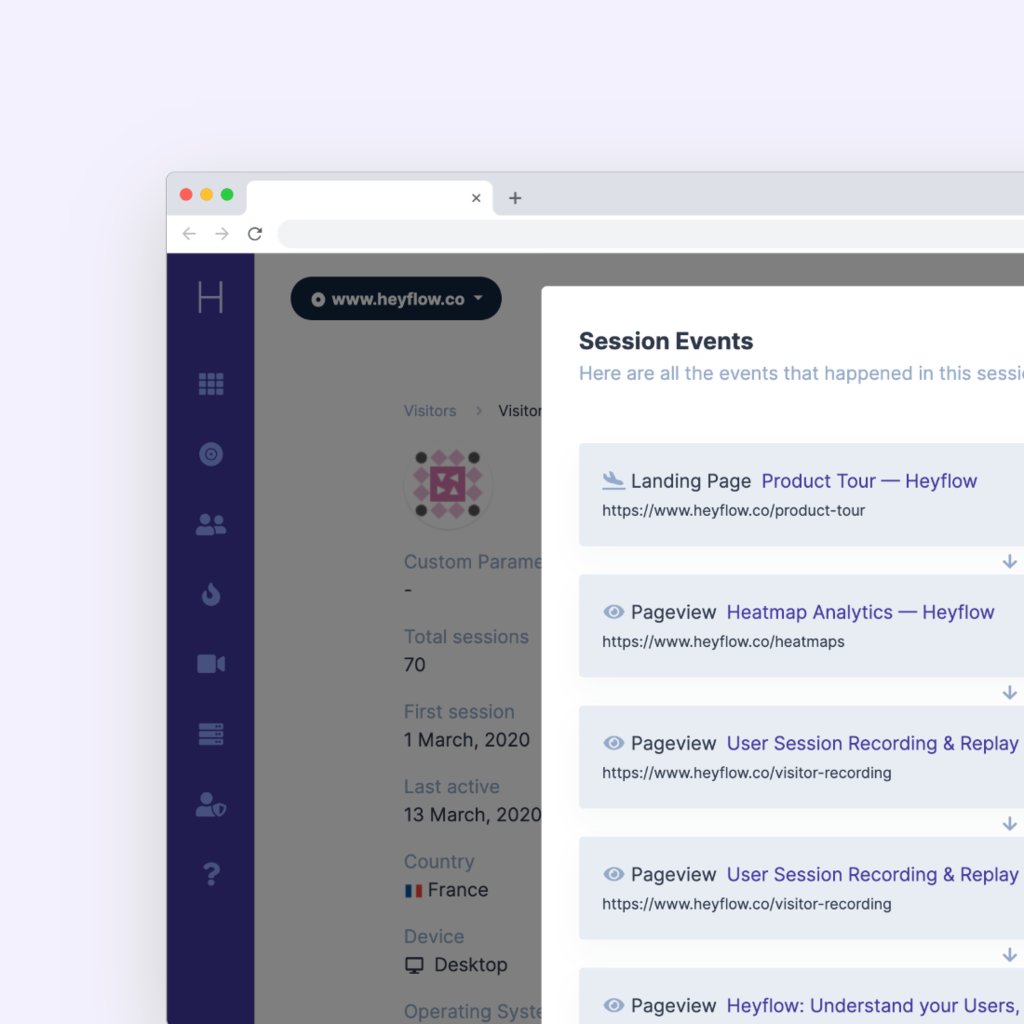1024x1024 pixels.
Task: Click the Session Events heading
Action: [x=665, y=341]
